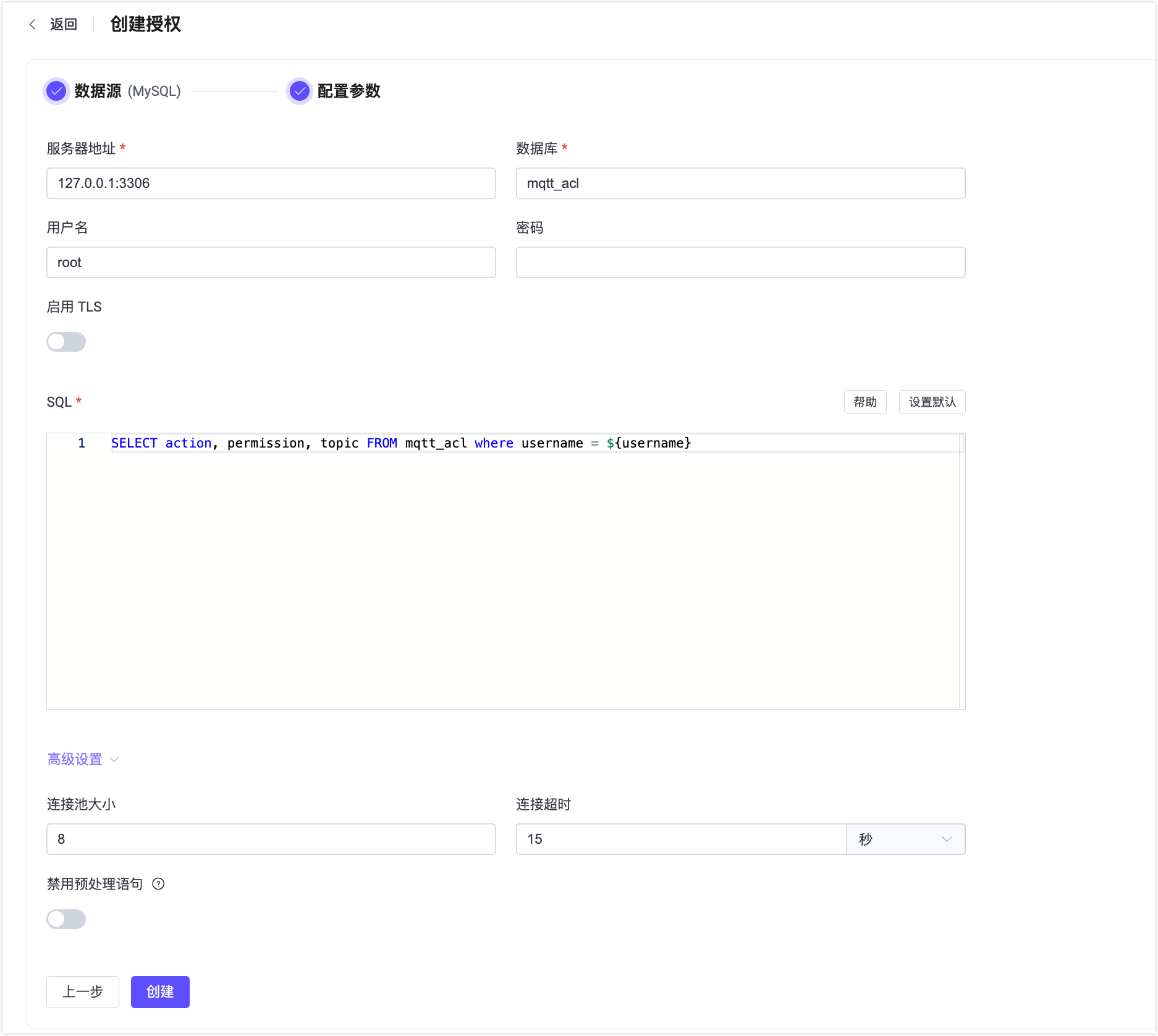
Task: Select the 配置参数 step
Action: point(348,91)
